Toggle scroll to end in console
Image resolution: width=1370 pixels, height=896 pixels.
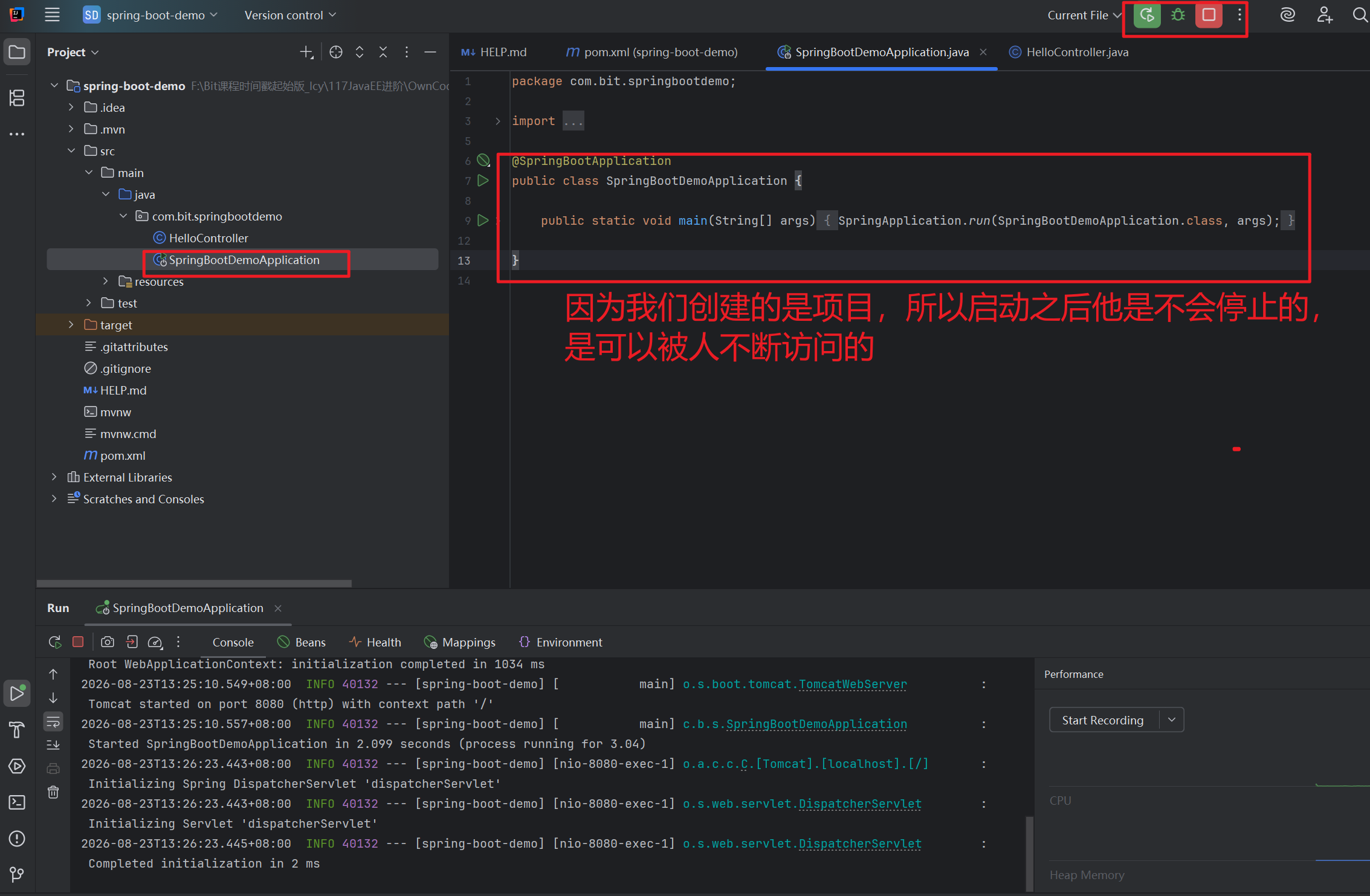(x=53, y=745)
